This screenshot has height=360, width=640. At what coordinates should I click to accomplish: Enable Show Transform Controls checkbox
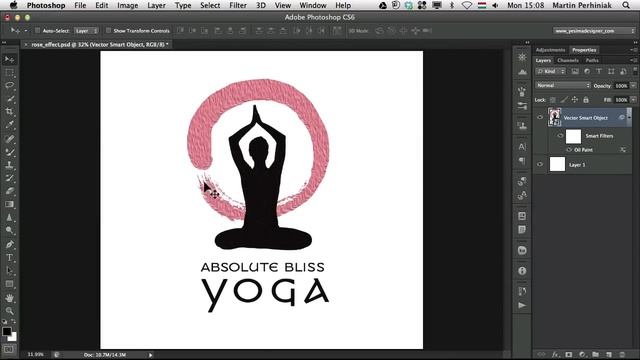[108, 31]
